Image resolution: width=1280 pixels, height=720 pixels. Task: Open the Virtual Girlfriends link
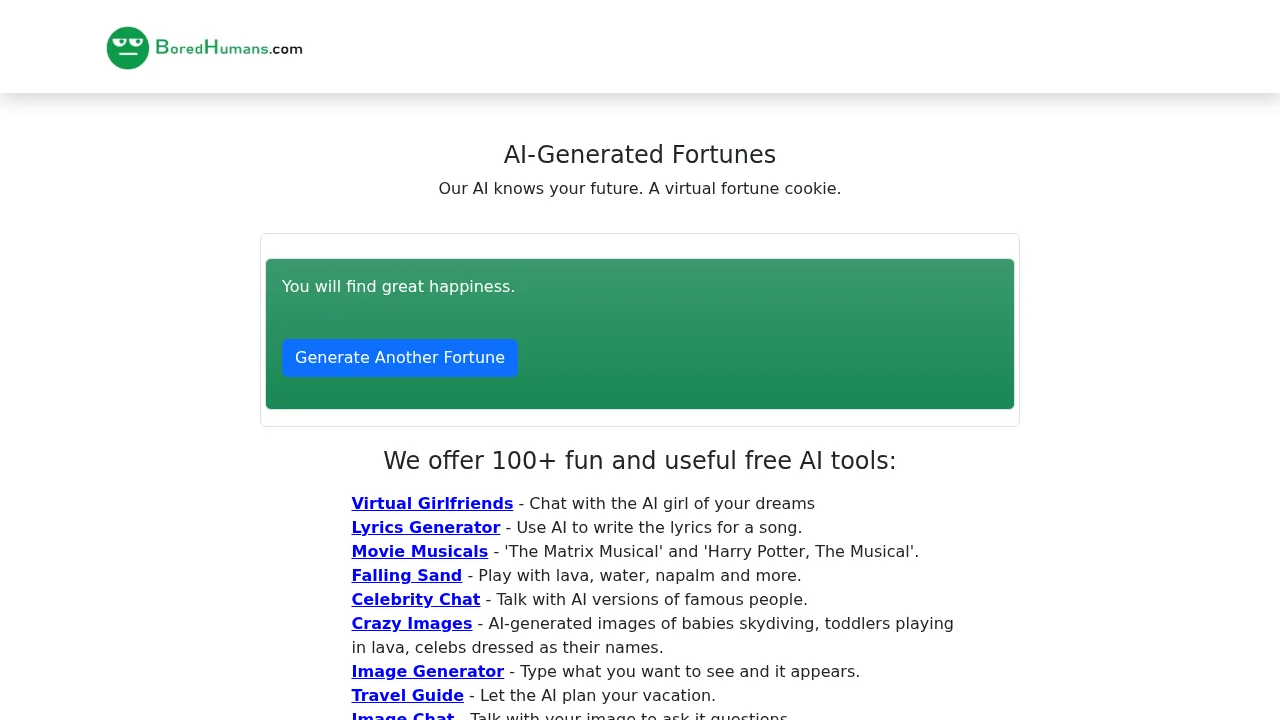click(432, 503)
